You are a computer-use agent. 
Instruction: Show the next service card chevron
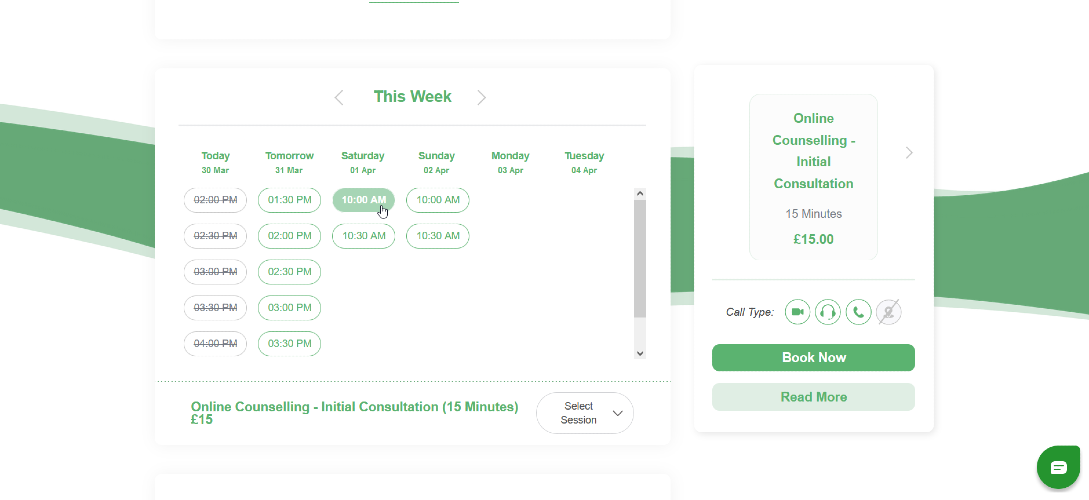coord(909,153)
